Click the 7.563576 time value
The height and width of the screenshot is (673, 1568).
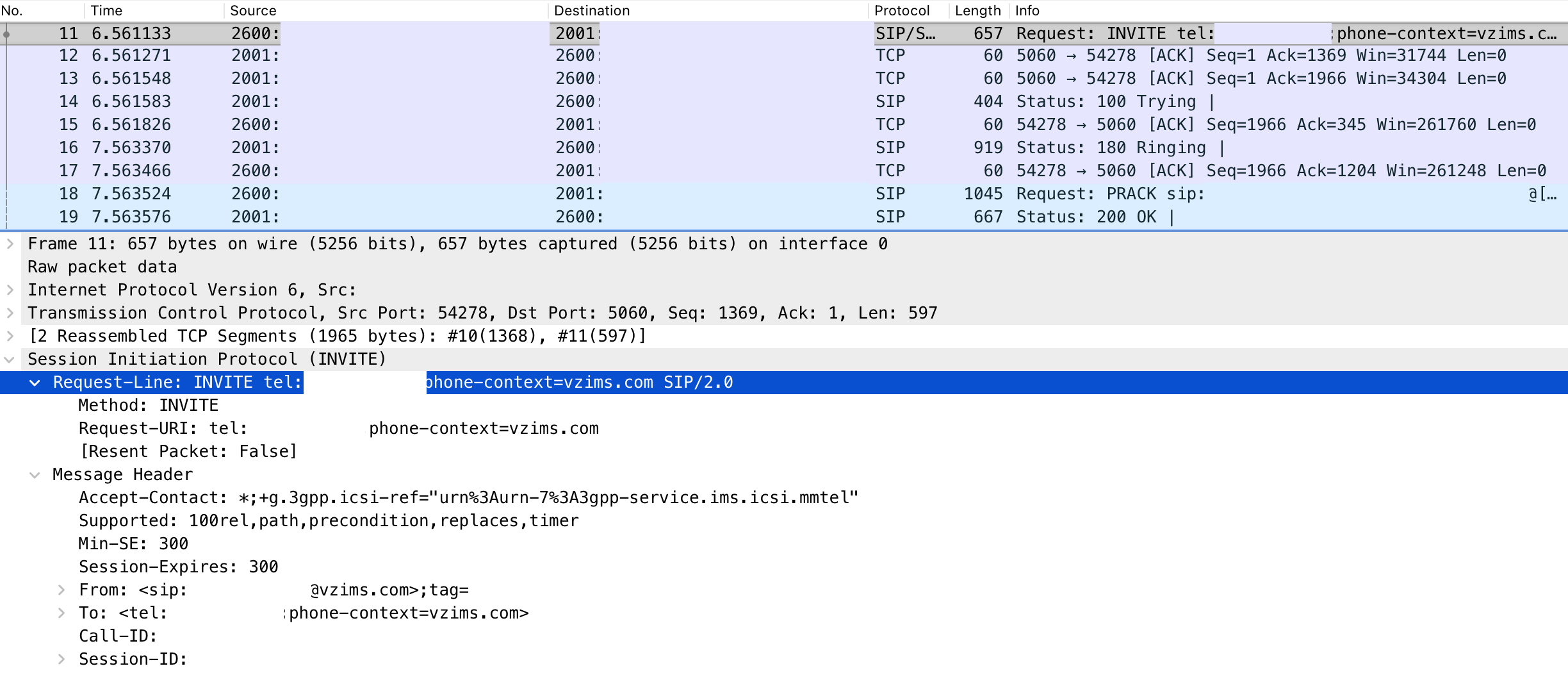pos(131,217)
